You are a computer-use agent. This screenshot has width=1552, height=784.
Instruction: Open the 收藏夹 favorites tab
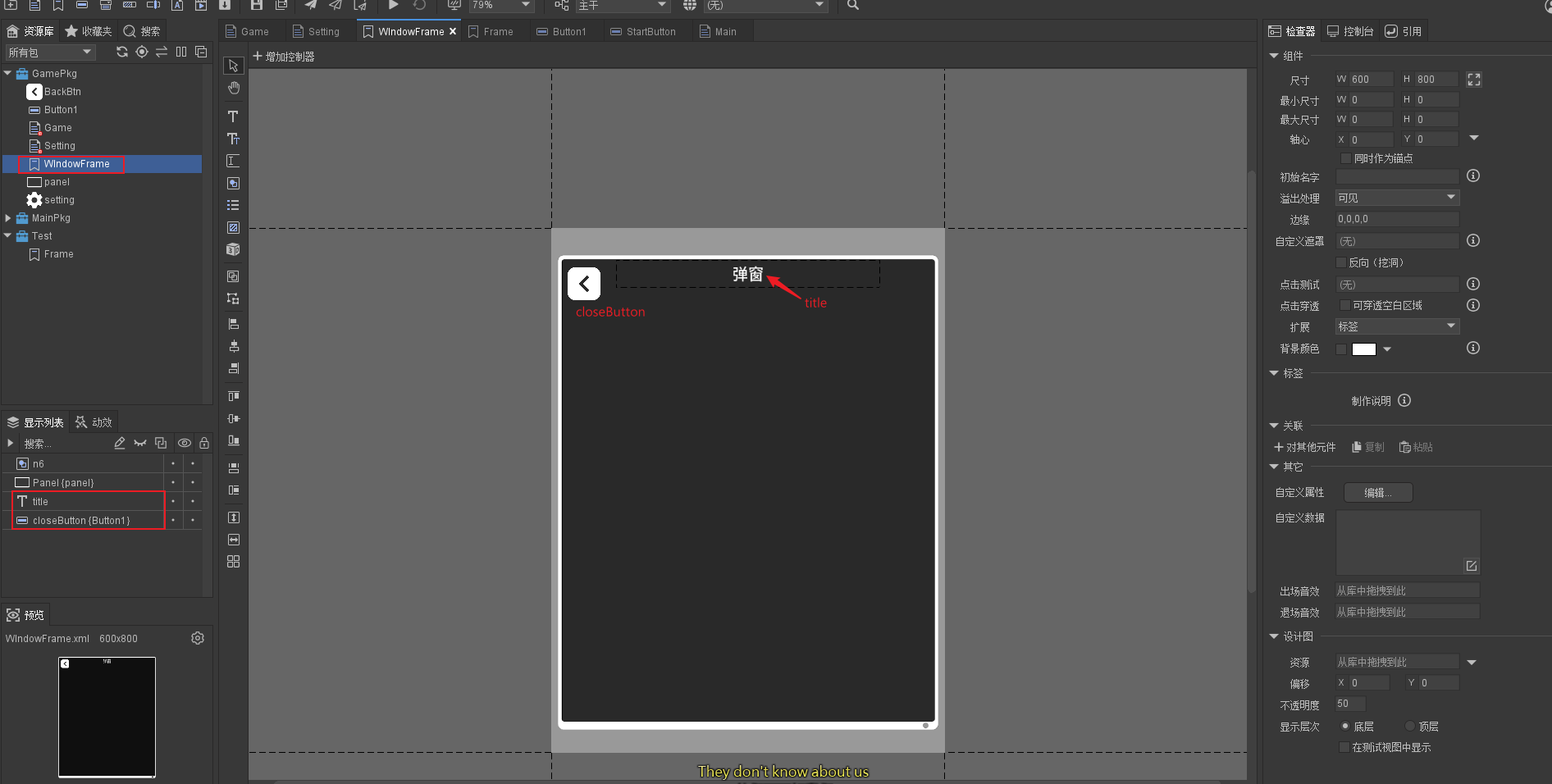coord(89,31)
